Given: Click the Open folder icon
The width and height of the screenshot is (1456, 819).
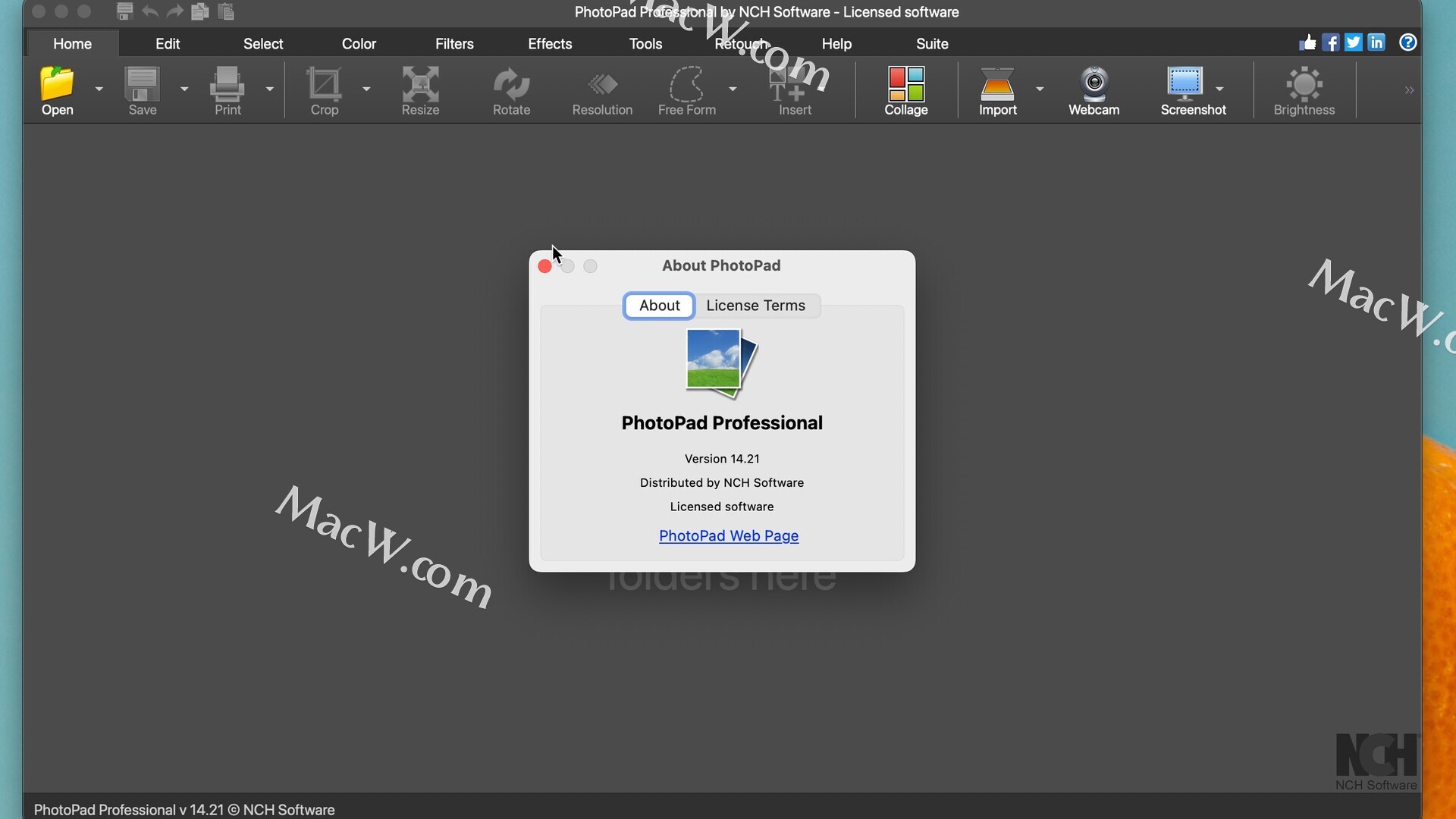Looking at the screenshot, I should coord(57,85).
